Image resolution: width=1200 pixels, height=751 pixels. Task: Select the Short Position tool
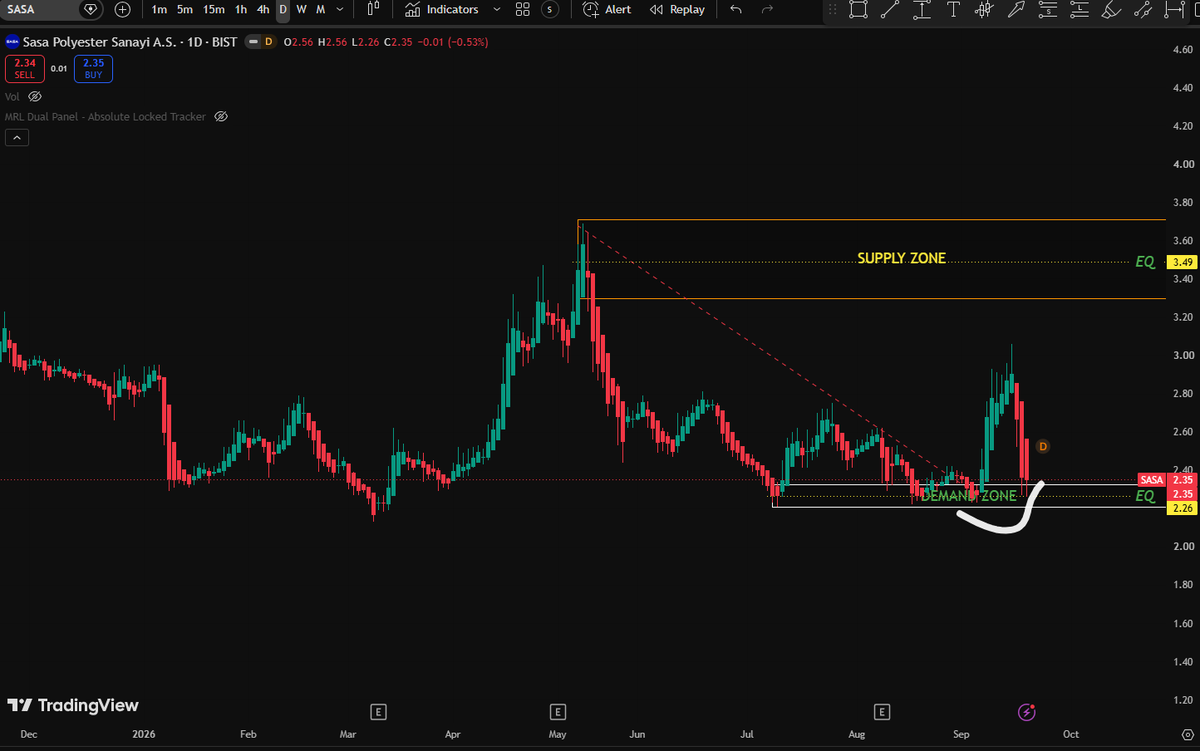1049,10
